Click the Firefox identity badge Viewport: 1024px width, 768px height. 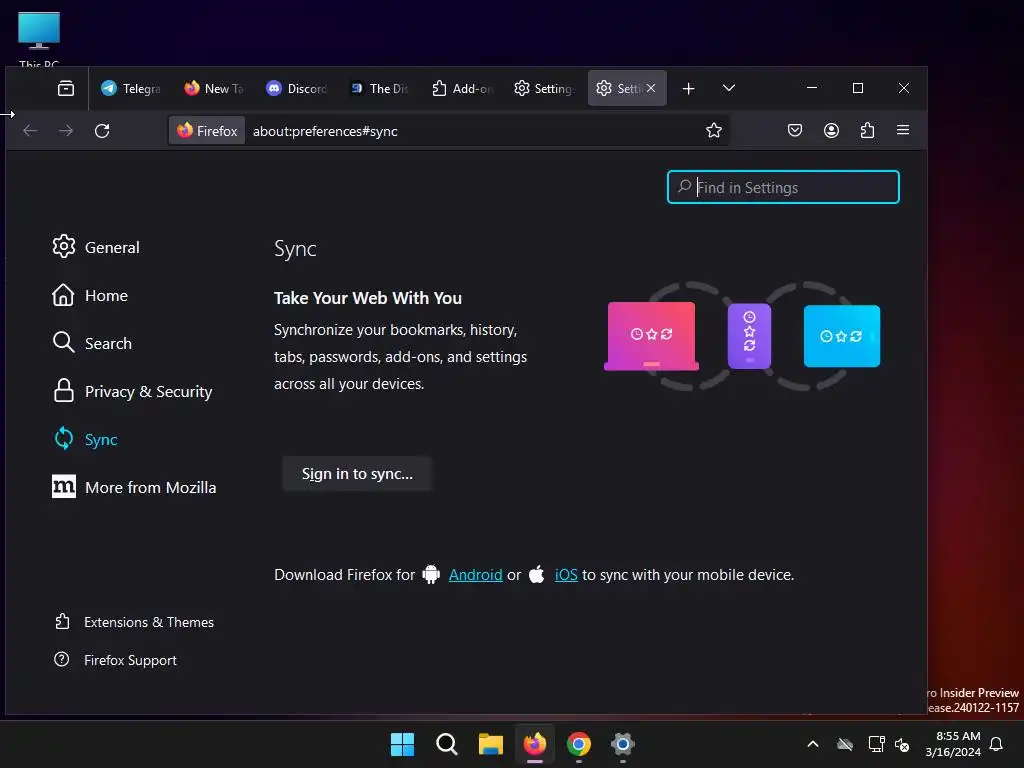(207, 131)
